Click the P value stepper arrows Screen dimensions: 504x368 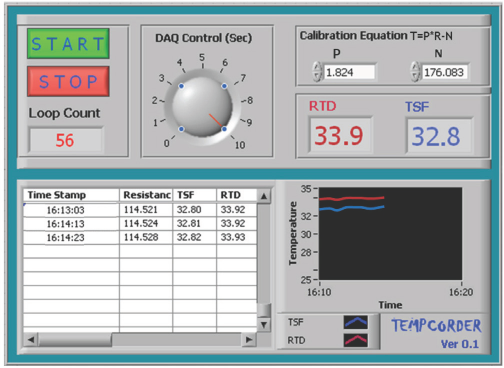tap(317, 72)
